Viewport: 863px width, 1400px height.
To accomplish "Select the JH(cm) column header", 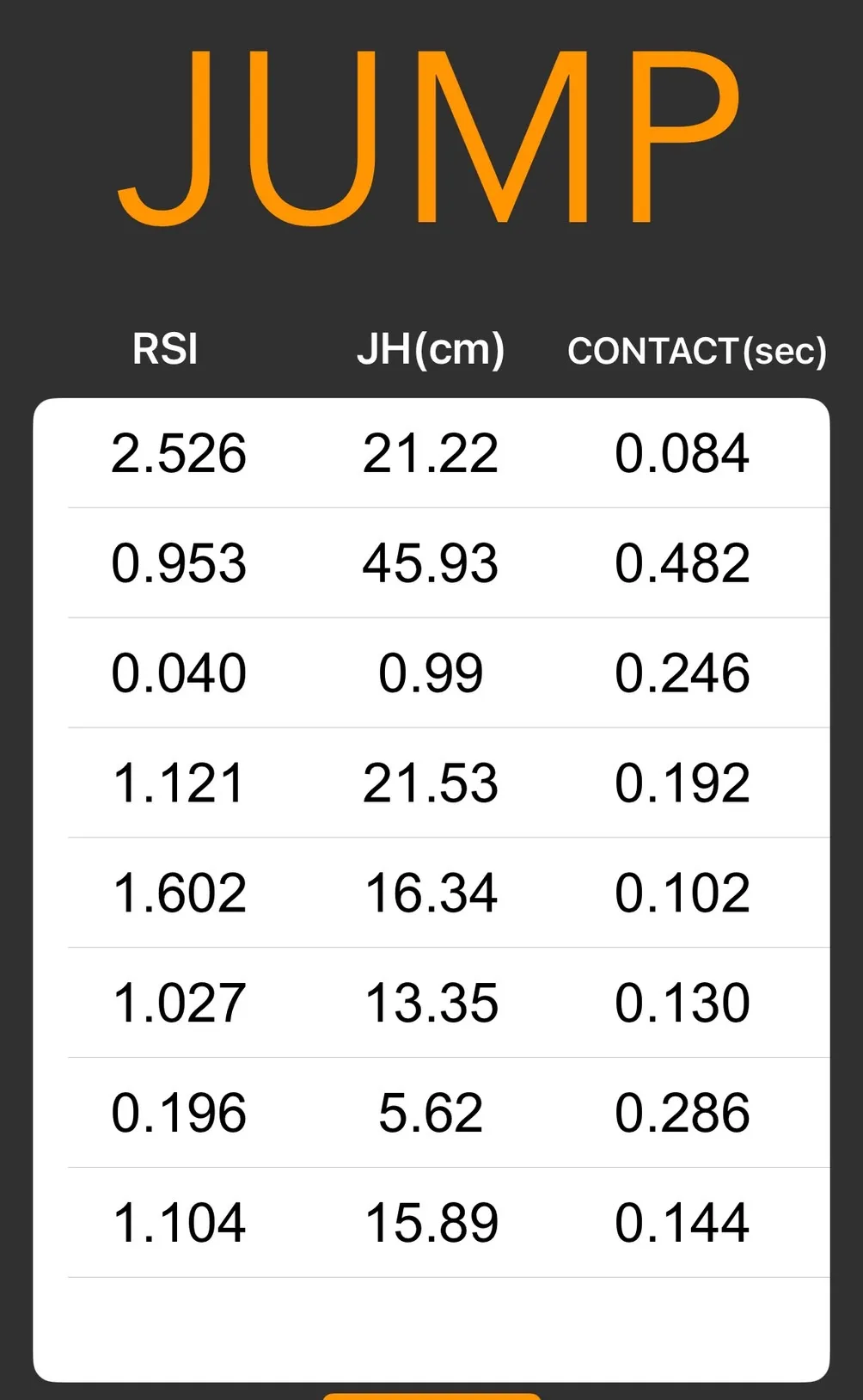I will click(x=431, y=349).
